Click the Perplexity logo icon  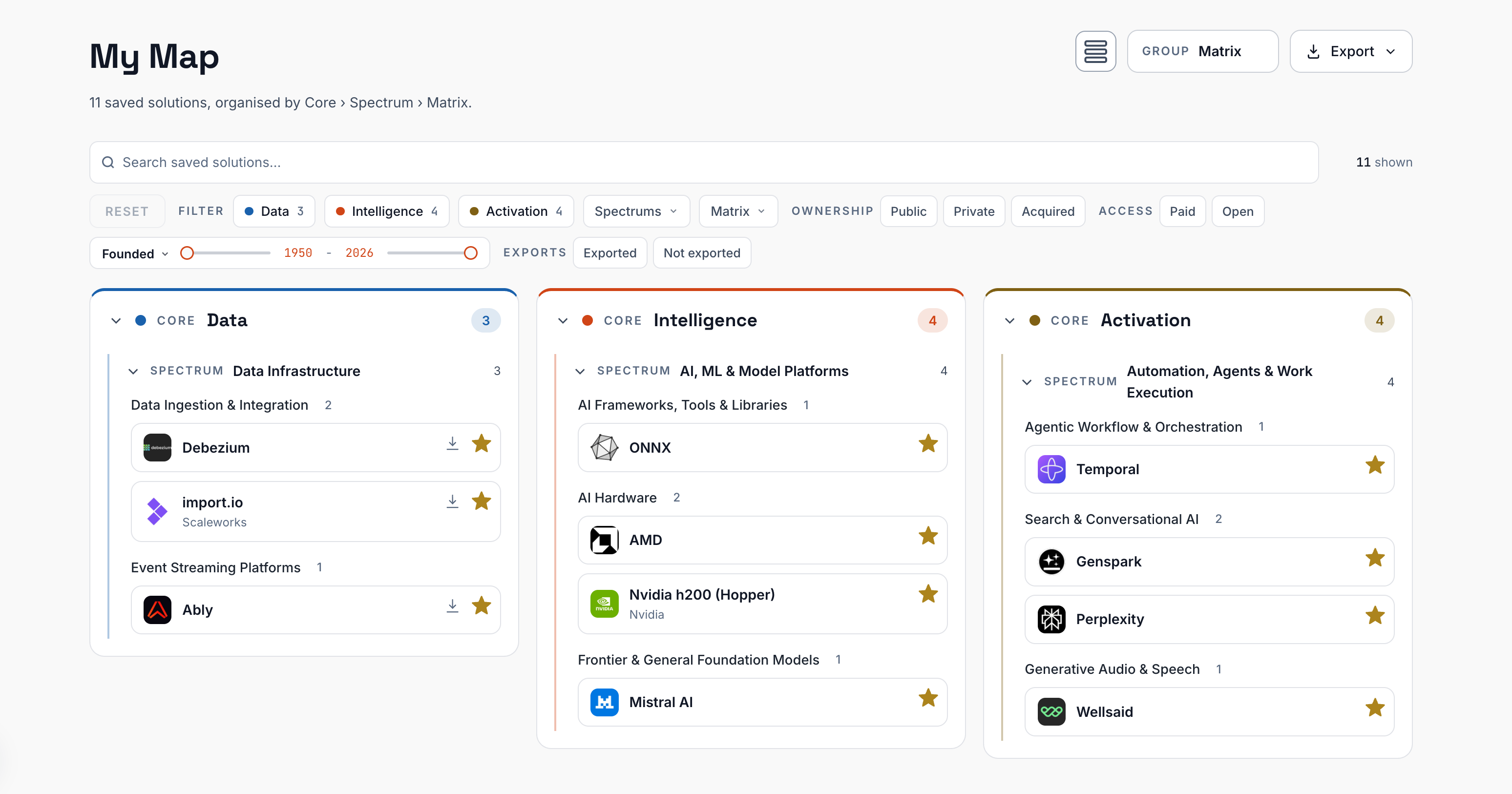tap(1051, 620)
